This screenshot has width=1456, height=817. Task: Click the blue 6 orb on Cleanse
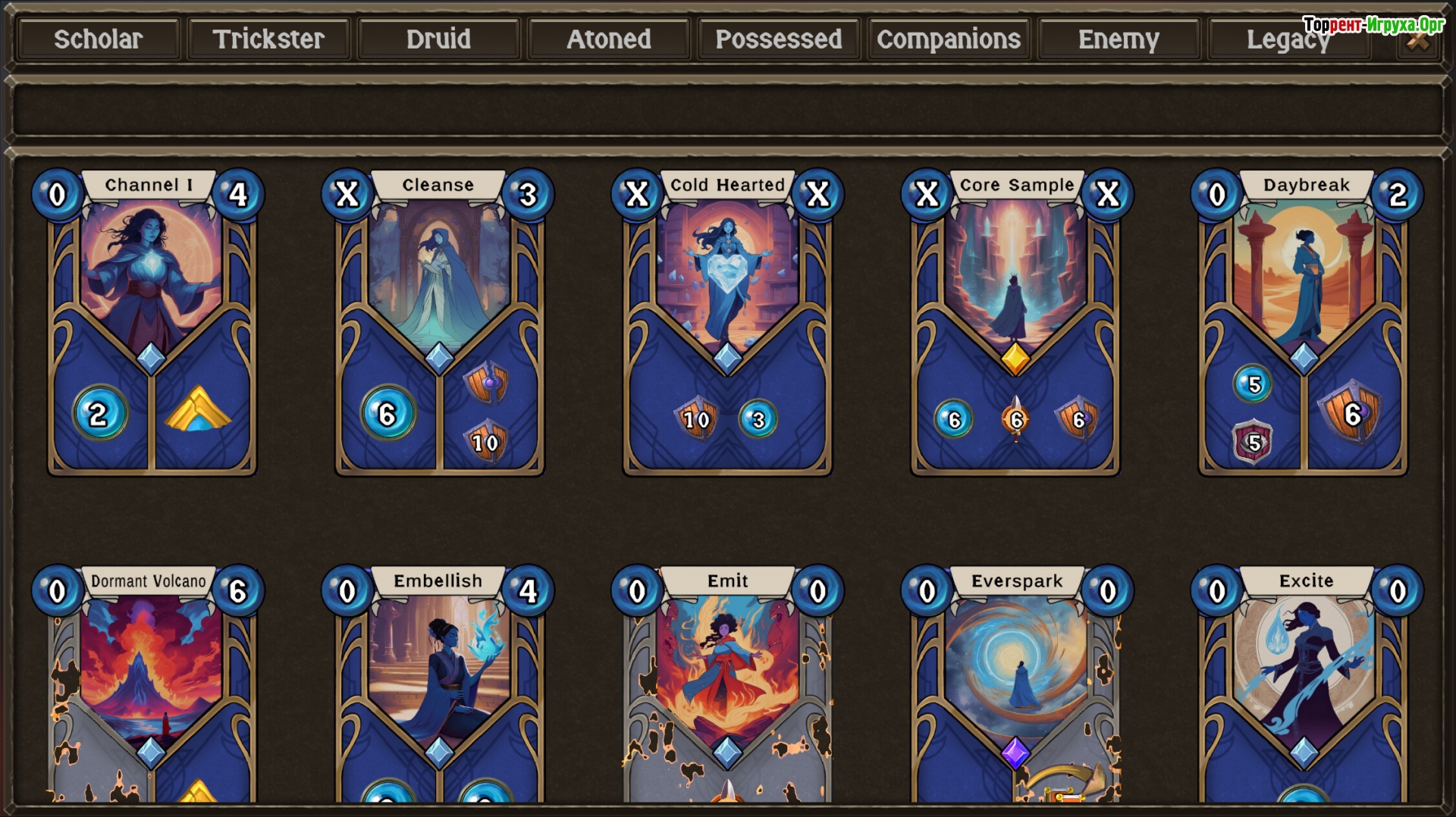(388, 413)
